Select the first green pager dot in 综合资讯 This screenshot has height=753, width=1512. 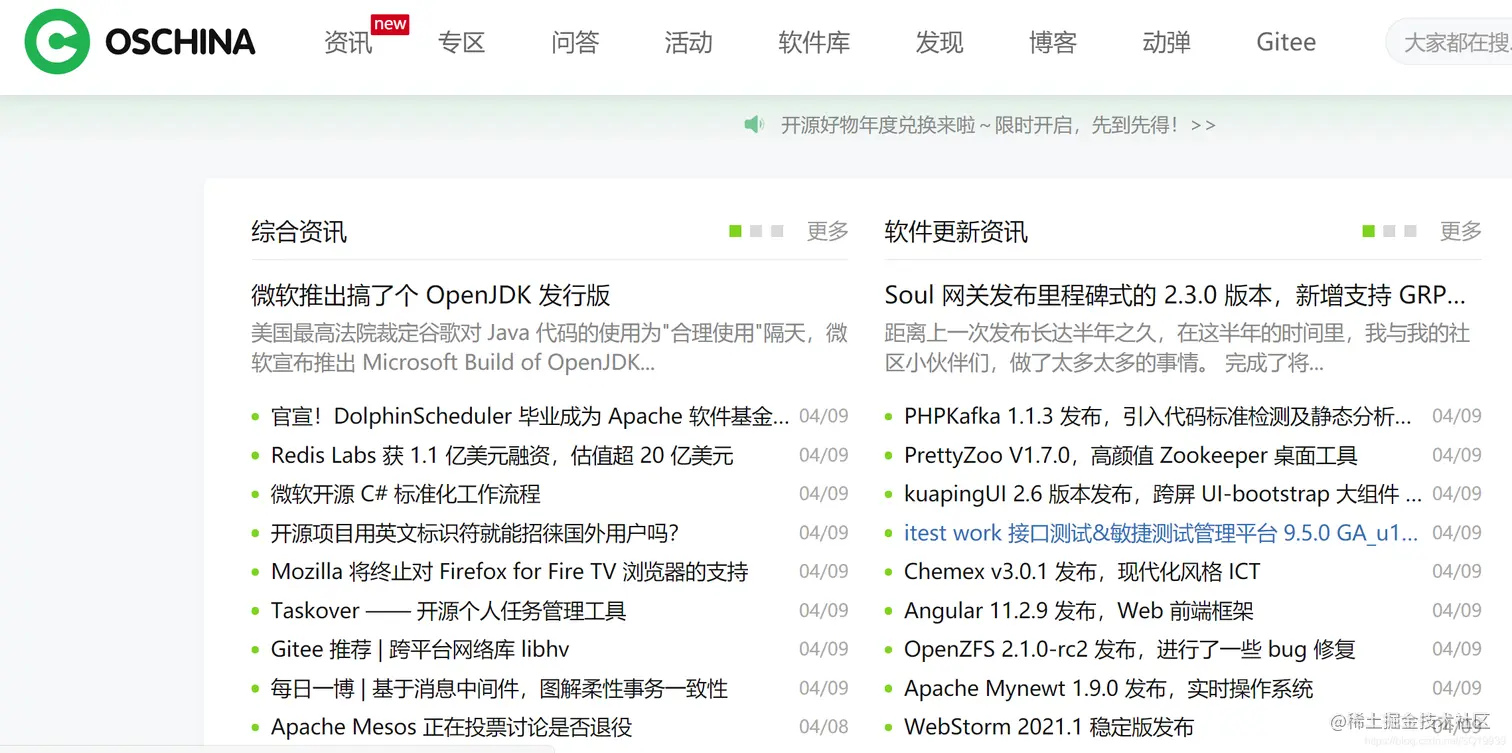click(x=736, y=231)
